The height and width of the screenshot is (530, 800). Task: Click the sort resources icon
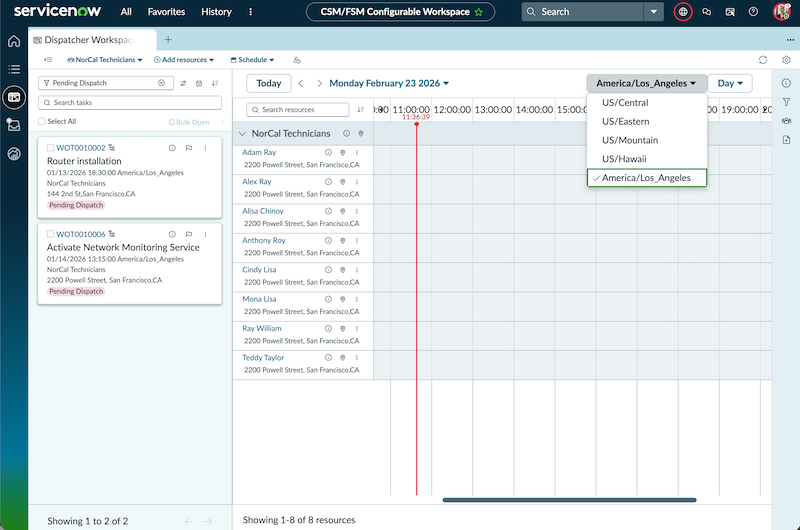(361, 110)
